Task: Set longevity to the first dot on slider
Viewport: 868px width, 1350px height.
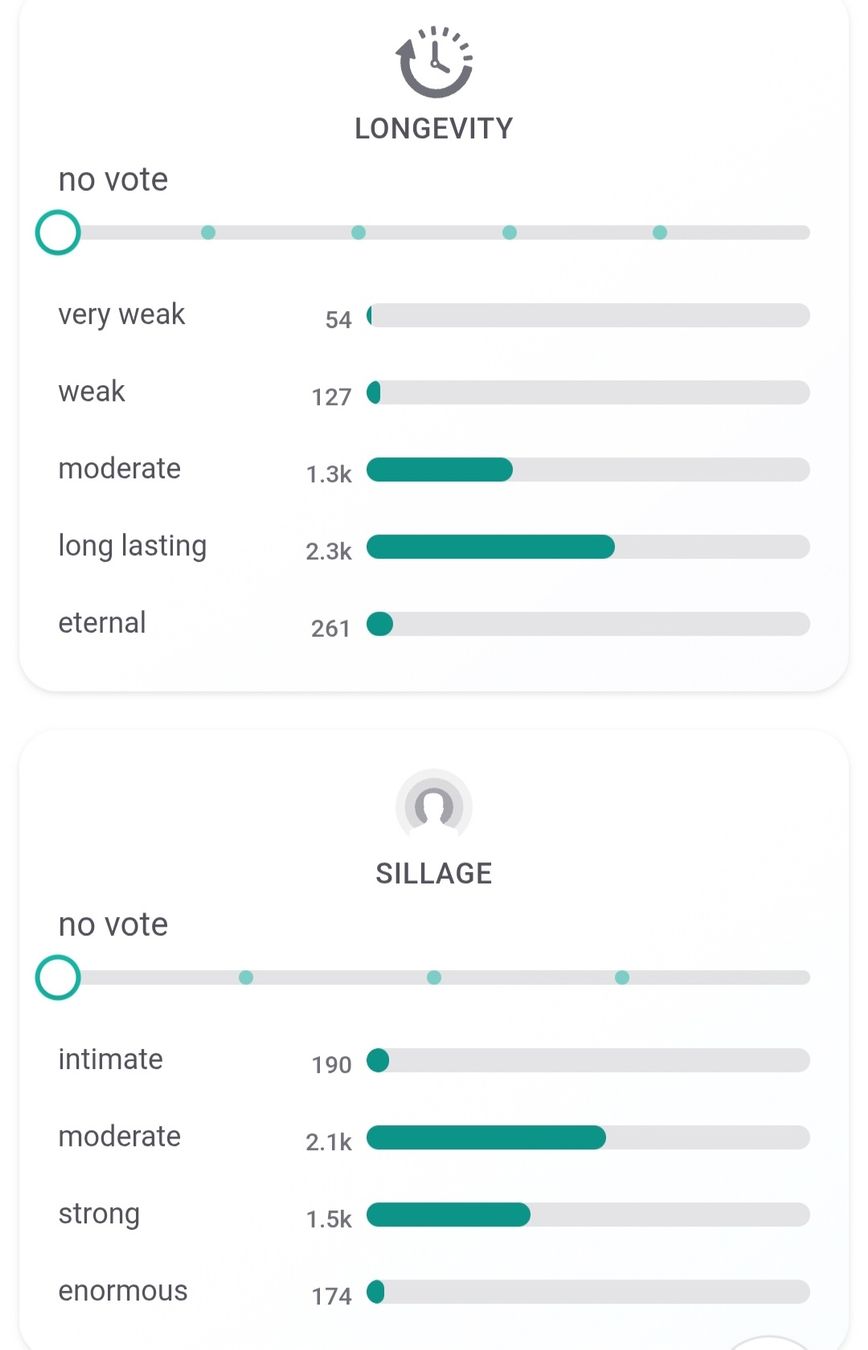Action: coord(208,232)
